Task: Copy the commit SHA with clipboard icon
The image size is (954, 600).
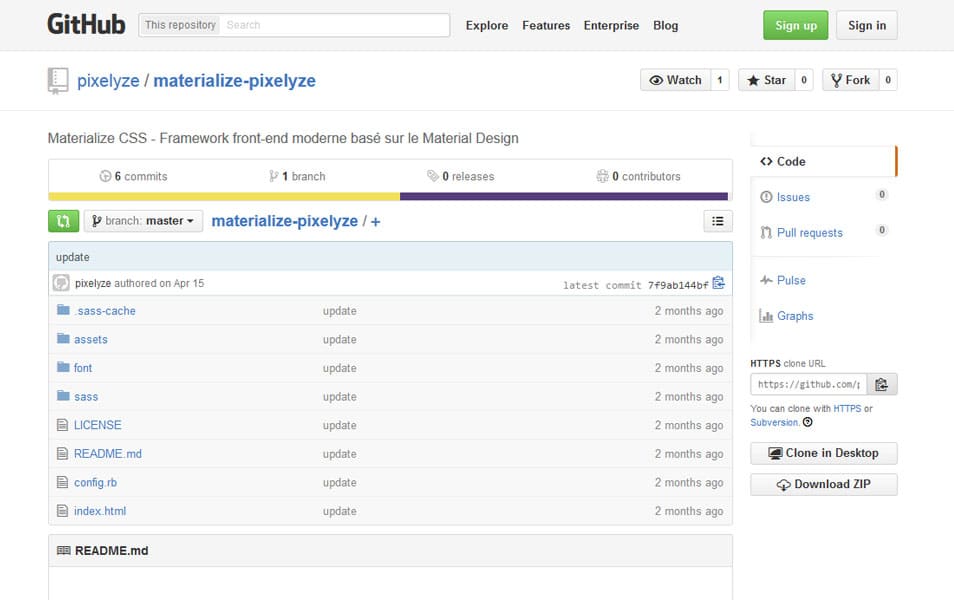Action: click(x=719, y=283)
